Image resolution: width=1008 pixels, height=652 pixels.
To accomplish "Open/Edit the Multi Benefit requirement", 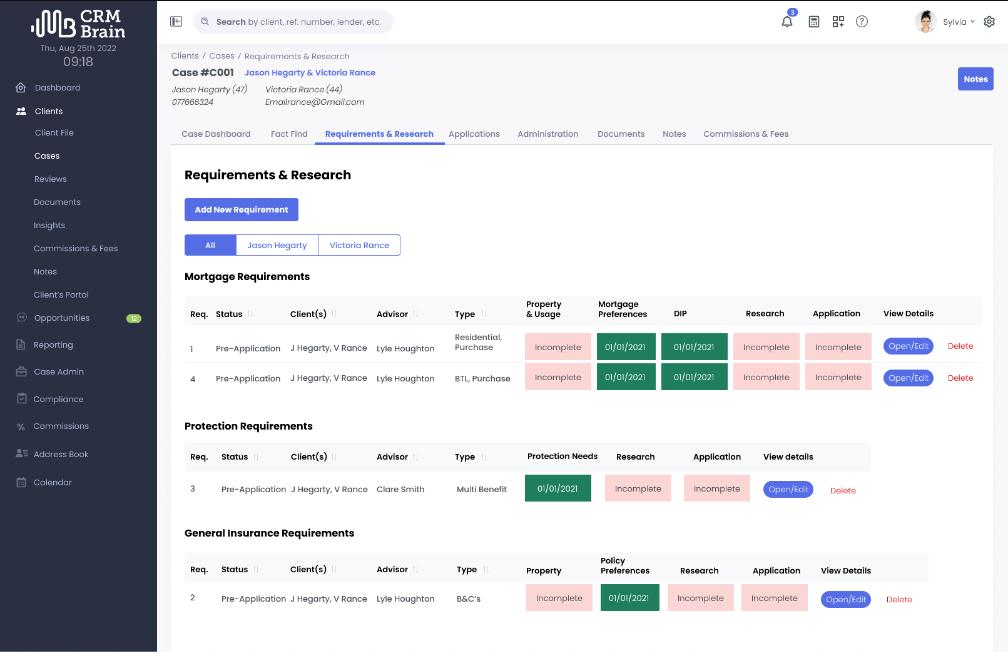I will [788, 489].
